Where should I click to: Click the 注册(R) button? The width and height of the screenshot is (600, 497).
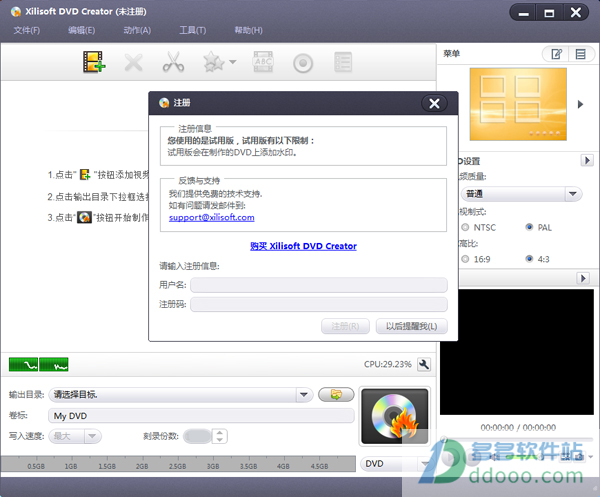point(345,326)
